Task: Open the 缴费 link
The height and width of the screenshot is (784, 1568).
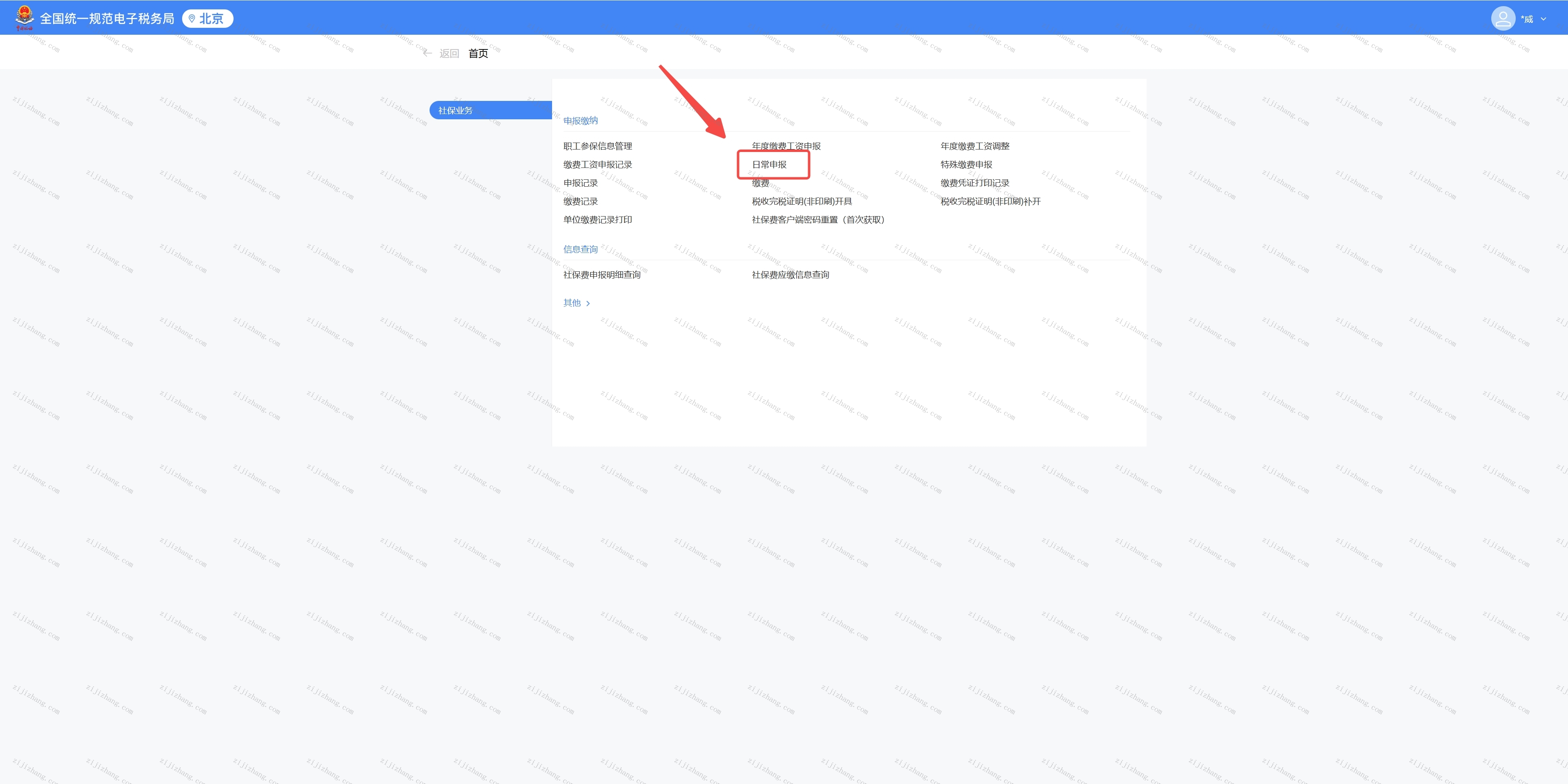Action: coord(760,183)
